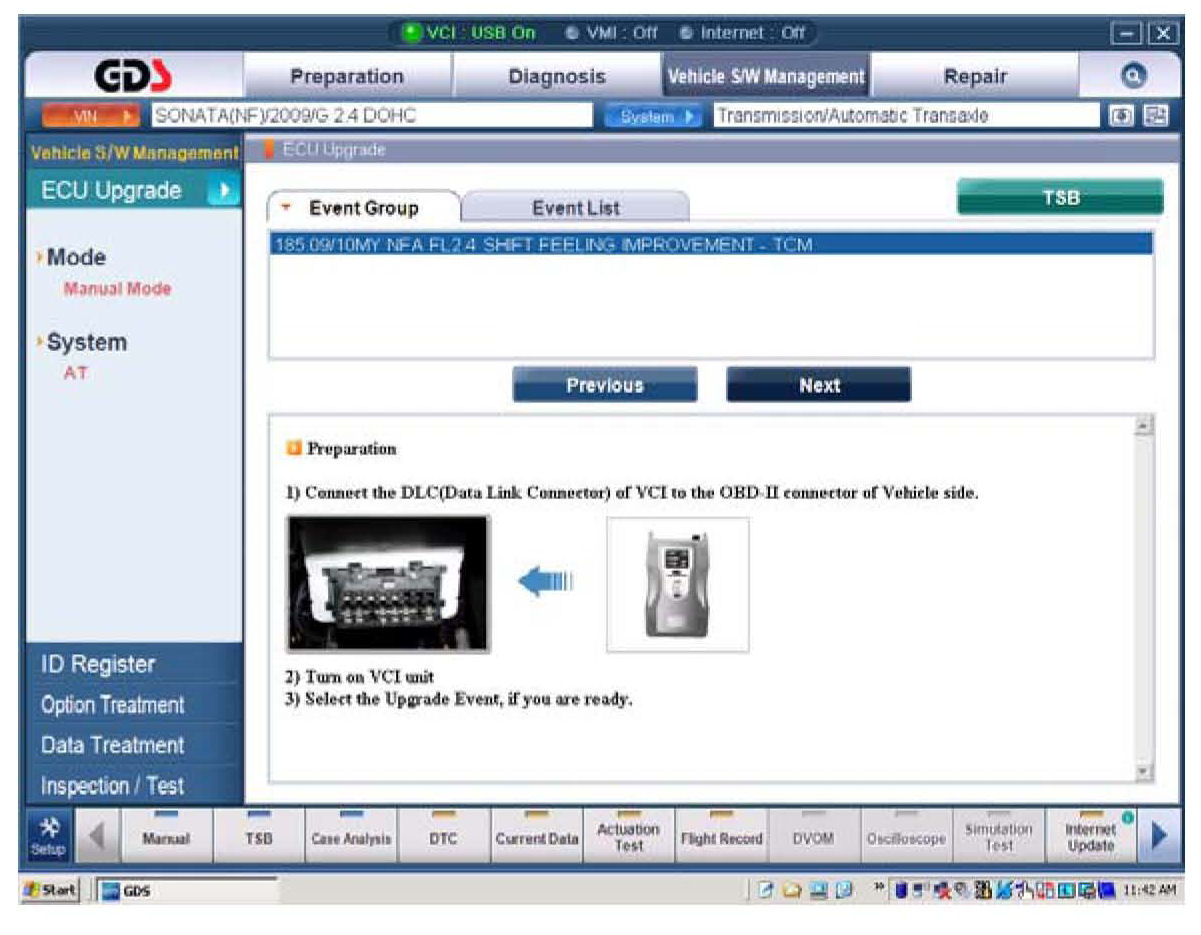
Task: Switch to the Event List tab
Action: pyautogui.click(x=576, y=208)
